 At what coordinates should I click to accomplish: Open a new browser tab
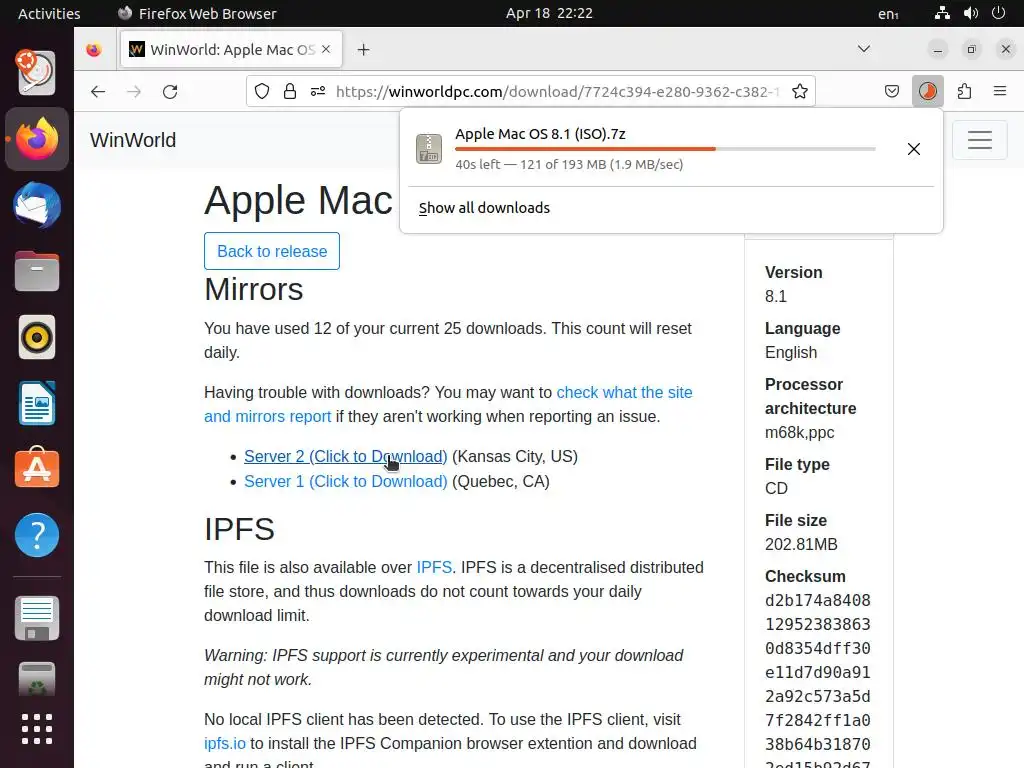coord(364,50)
